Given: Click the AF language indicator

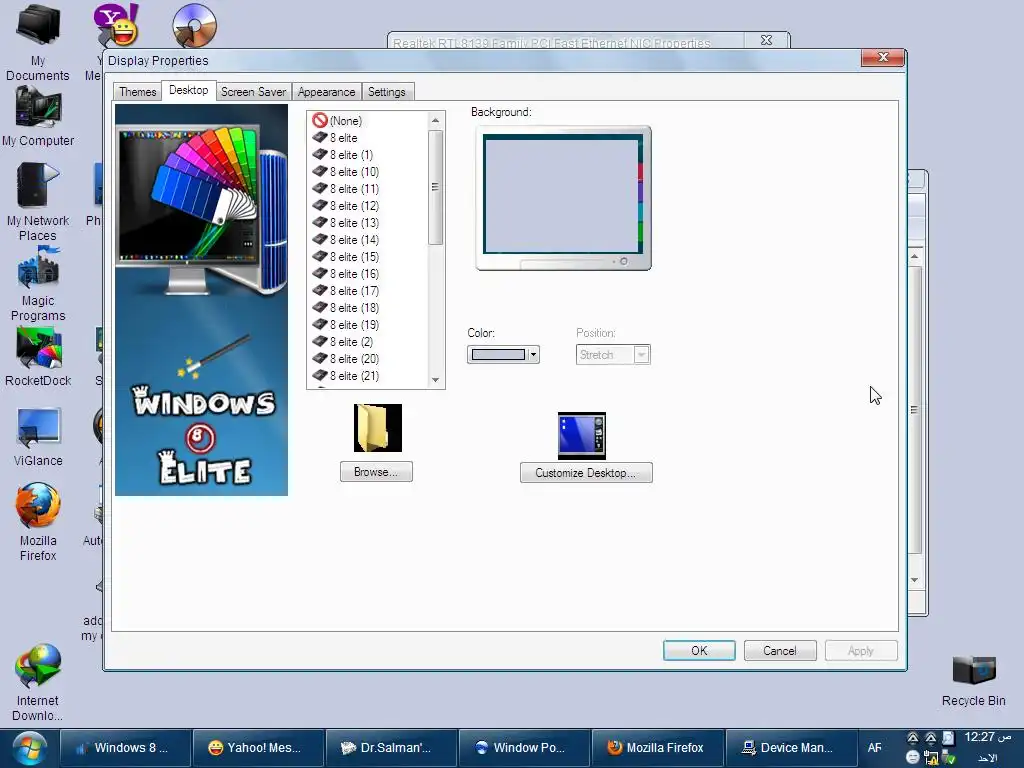Looking at the screenshot, I should coord(874,748).
